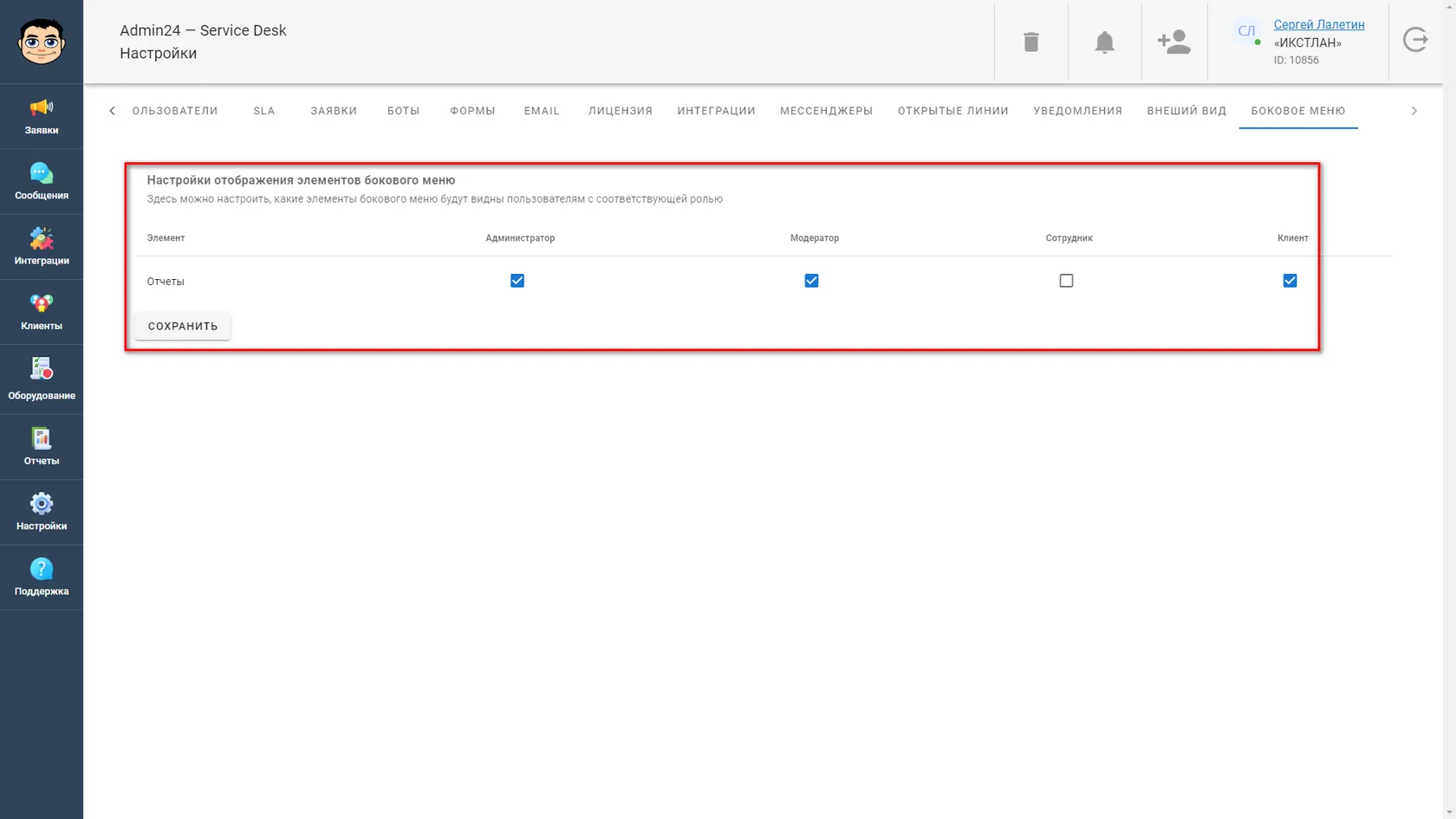Enable Отчеты for Сотрудник
The image size is (1456, 819).
1066,281
